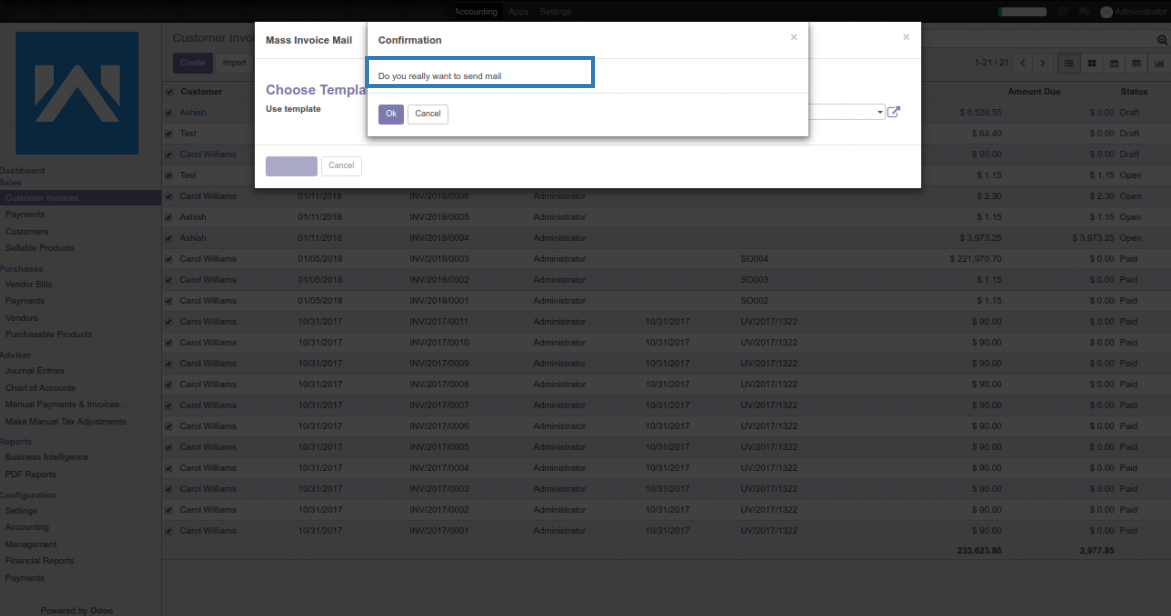Open Financial Reports in sidebar
This screenshot has width=1171, height=616.
(40, 561)
